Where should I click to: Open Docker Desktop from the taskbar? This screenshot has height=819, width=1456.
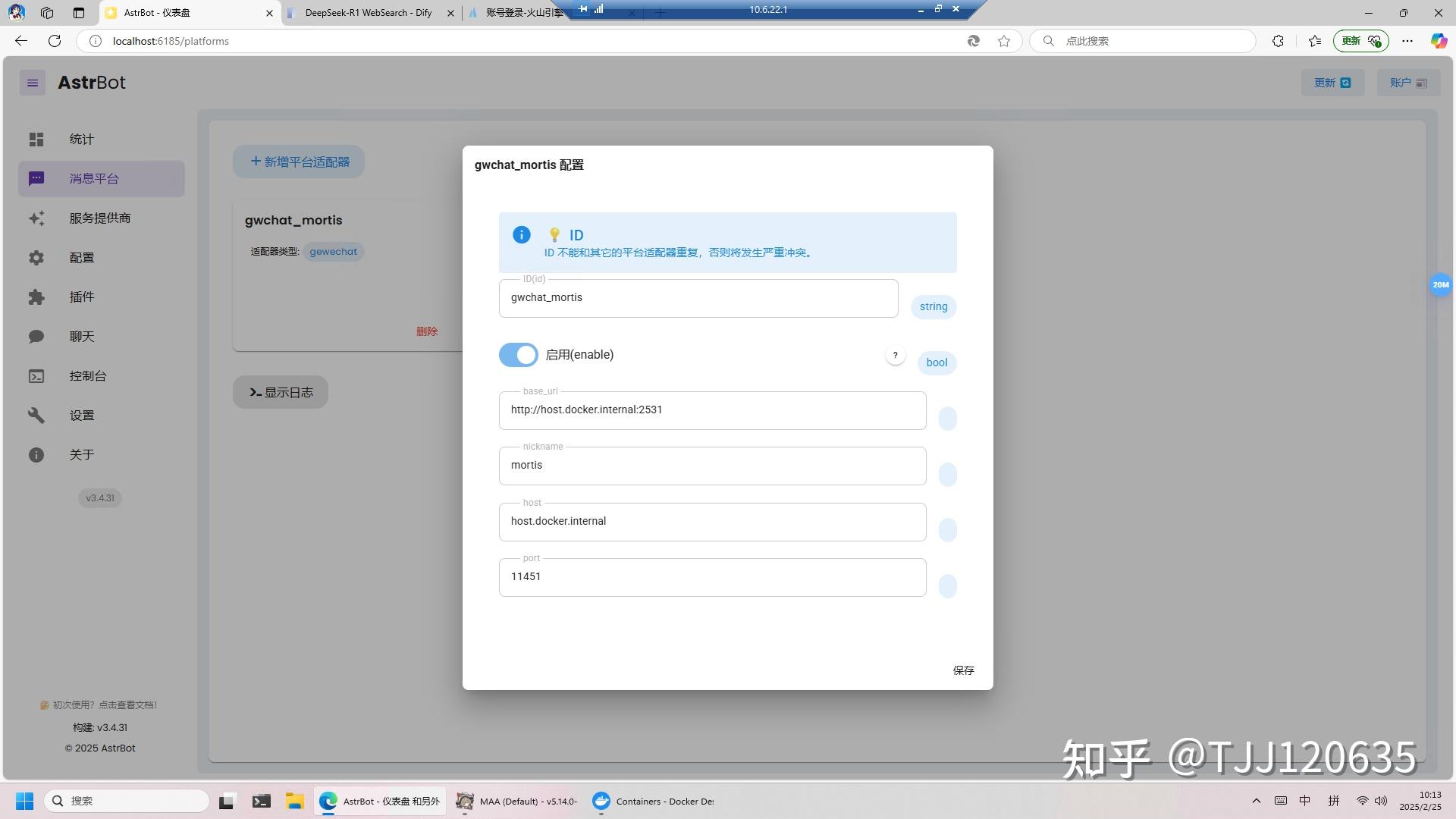pos(601,801)
